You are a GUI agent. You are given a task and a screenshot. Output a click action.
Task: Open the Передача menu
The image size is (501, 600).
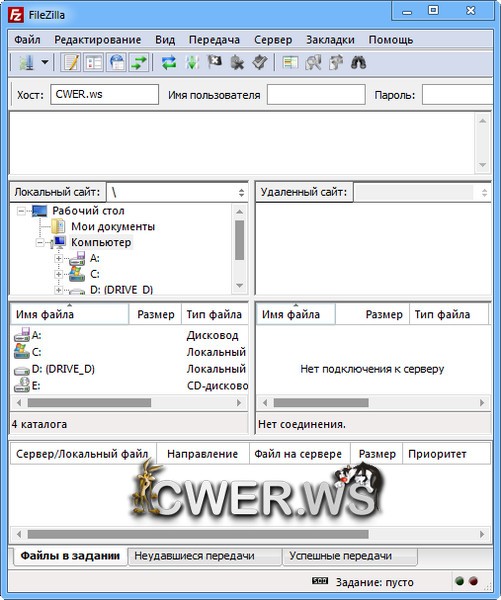pos(214,40)
